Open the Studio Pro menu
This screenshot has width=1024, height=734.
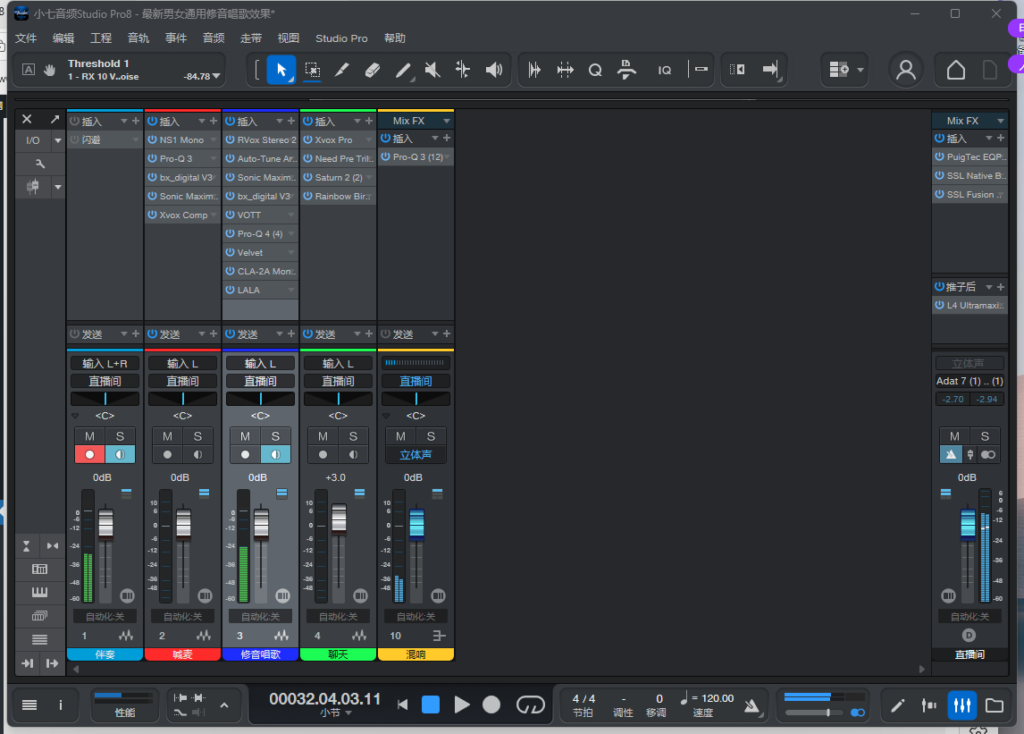(x=341, y=38)
